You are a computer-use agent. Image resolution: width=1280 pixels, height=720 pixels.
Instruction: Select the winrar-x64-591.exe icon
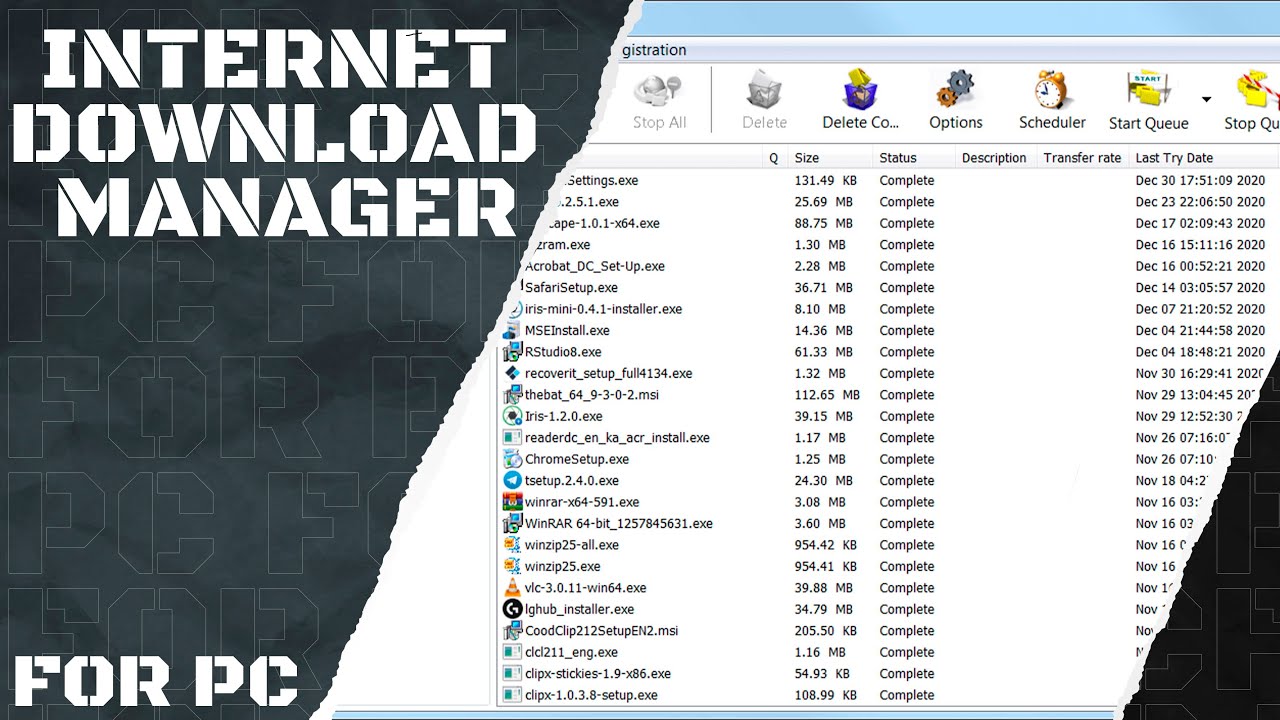512,502
